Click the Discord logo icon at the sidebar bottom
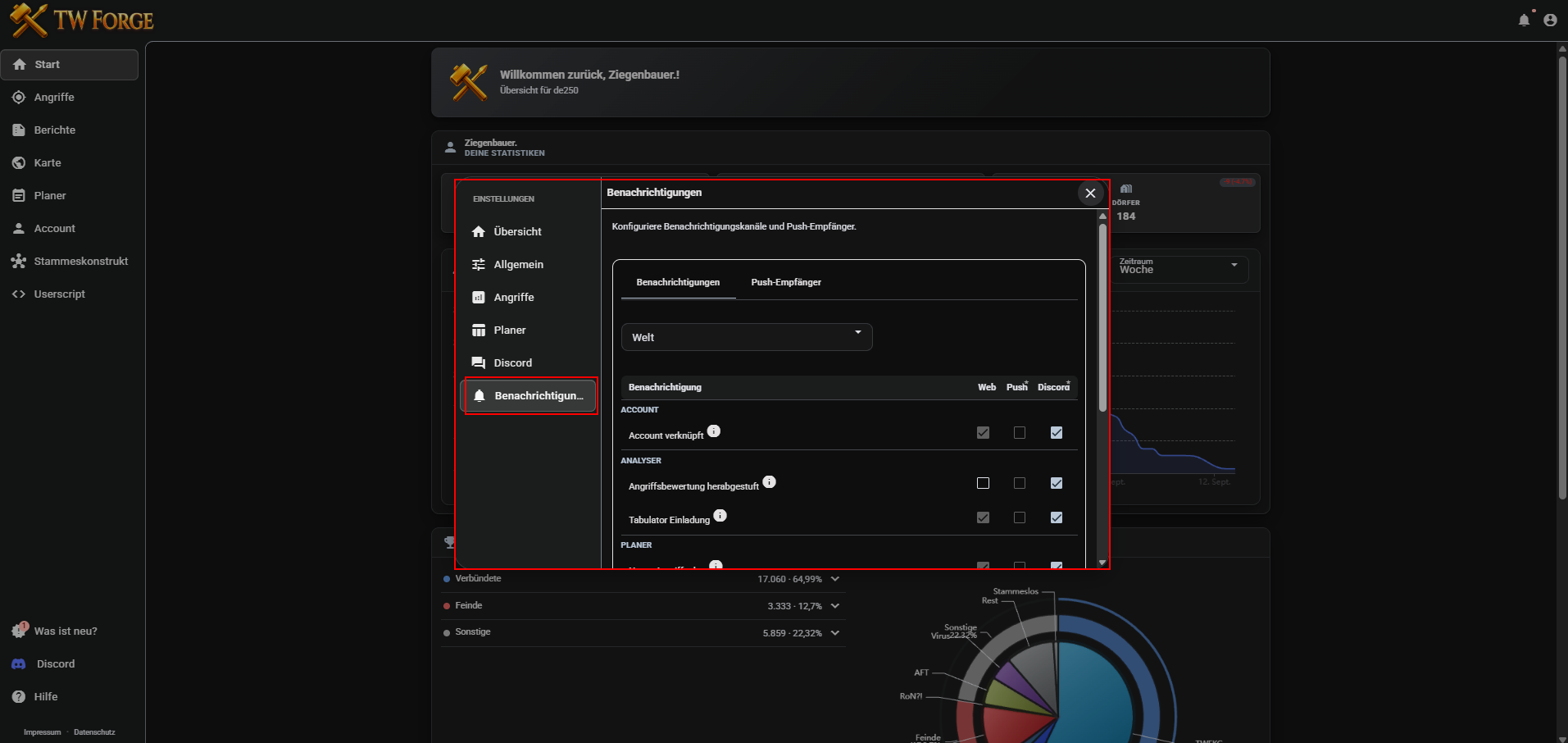The height and width of the screenshot is (743, 1568). [x=19, y=664]
